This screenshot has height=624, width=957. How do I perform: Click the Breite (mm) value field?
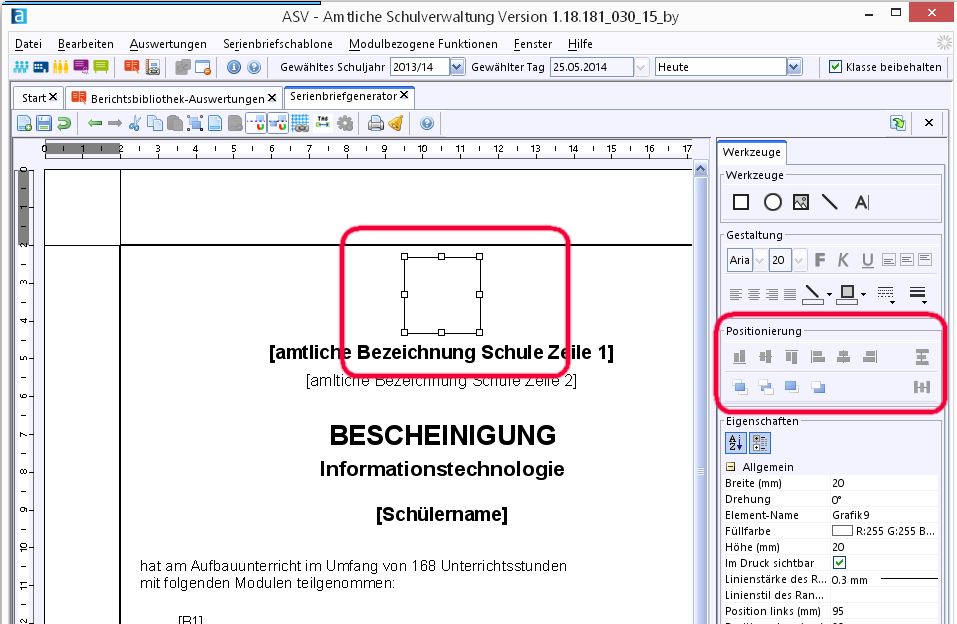click(884, 483)
